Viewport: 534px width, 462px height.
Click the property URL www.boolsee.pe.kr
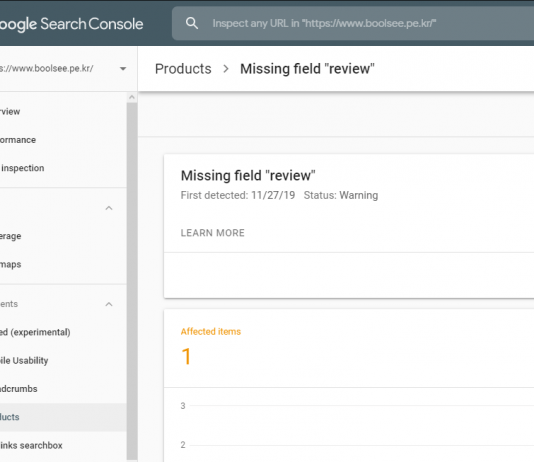point(47,68)
